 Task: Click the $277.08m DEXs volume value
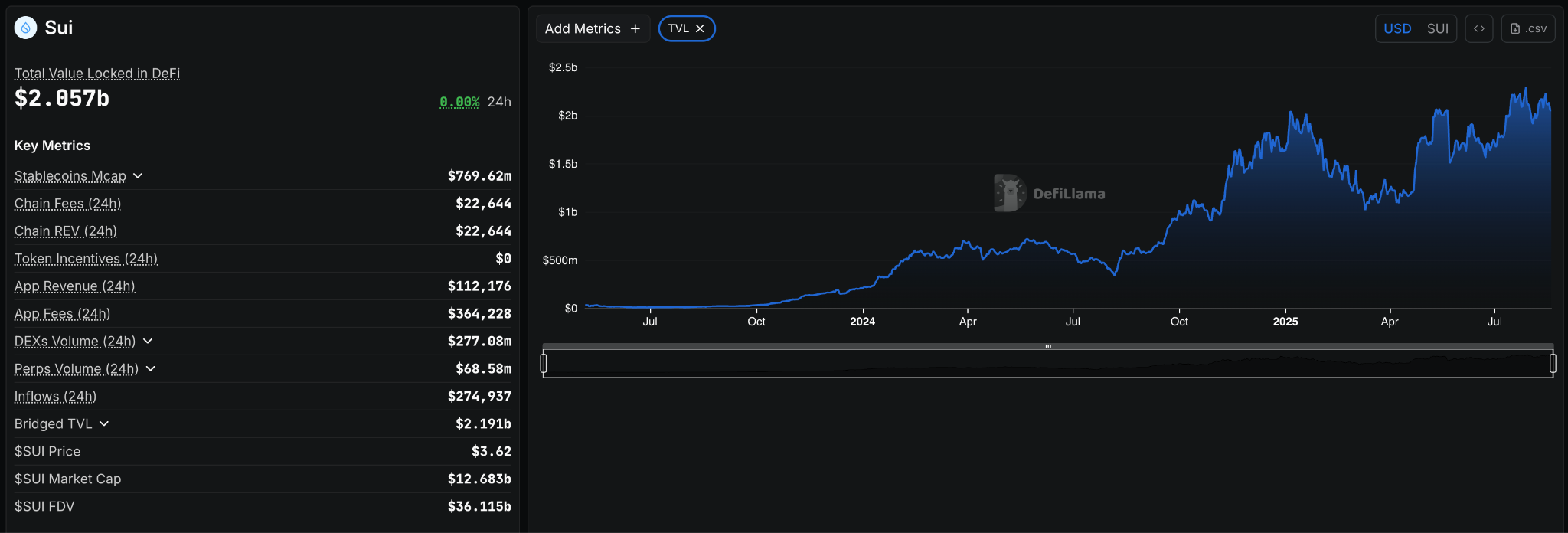point(479,341)
